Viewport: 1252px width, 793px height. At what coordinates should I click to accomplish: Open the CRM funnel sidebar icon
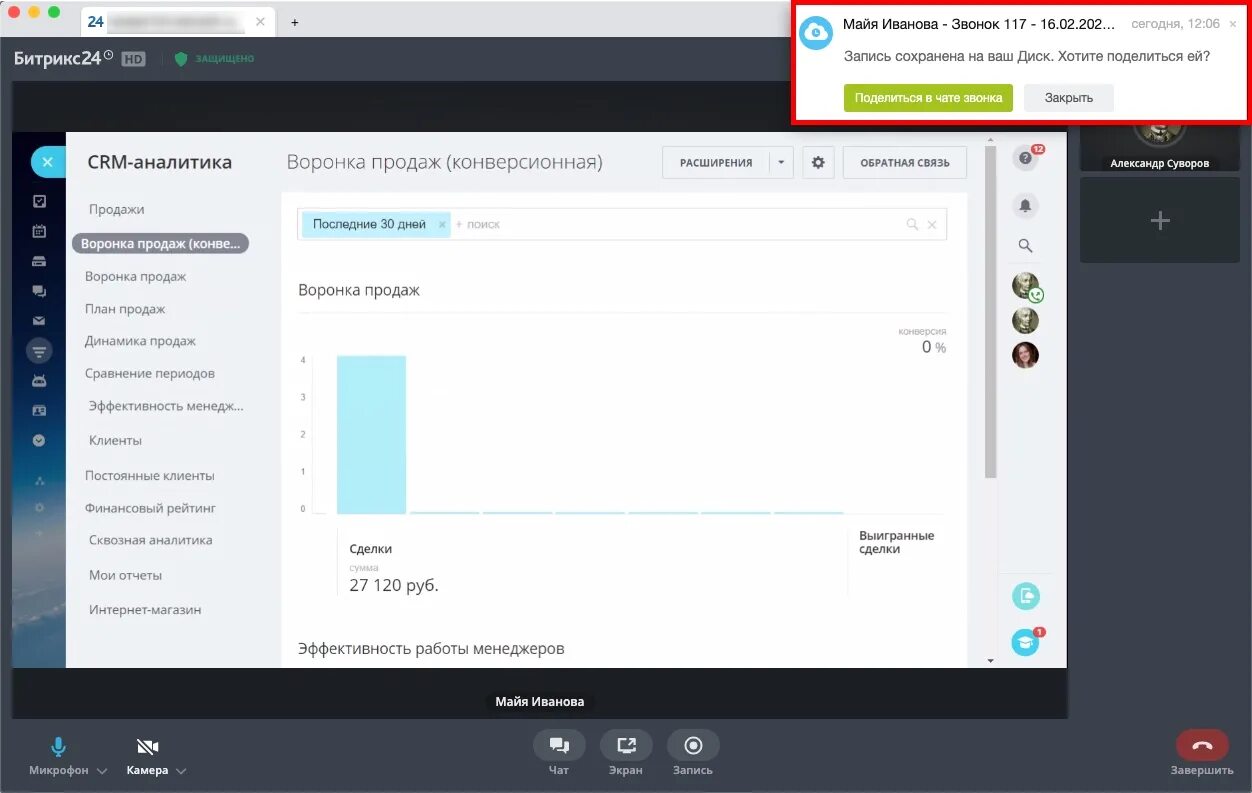(39, 350)
